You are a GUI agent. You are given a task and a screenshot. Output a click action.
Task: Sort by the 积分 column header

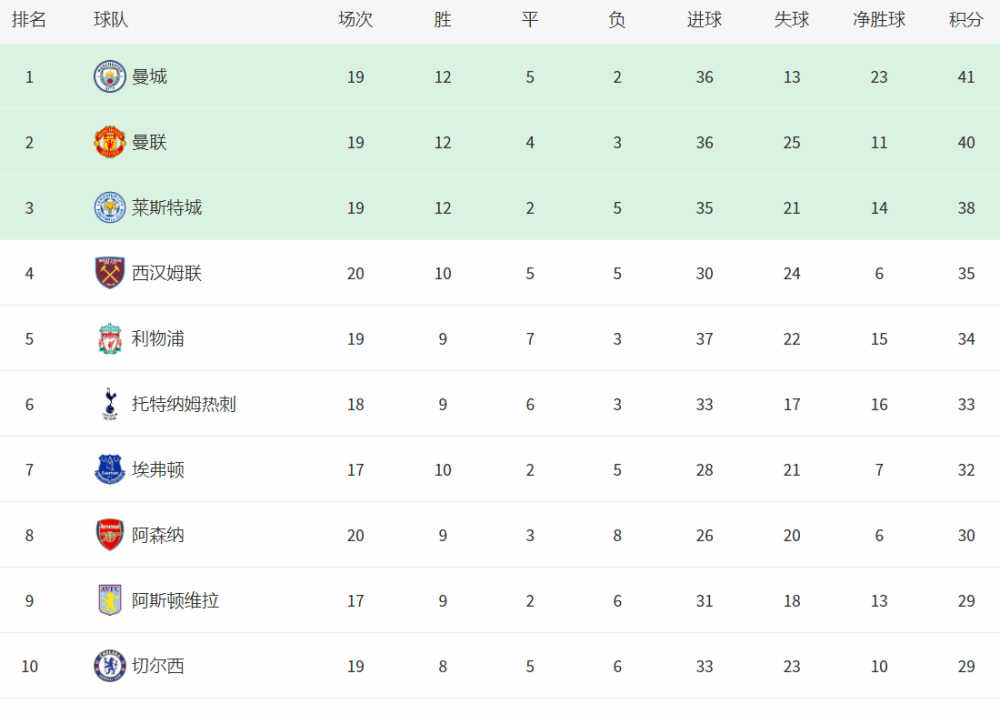(x=966, y=20)
